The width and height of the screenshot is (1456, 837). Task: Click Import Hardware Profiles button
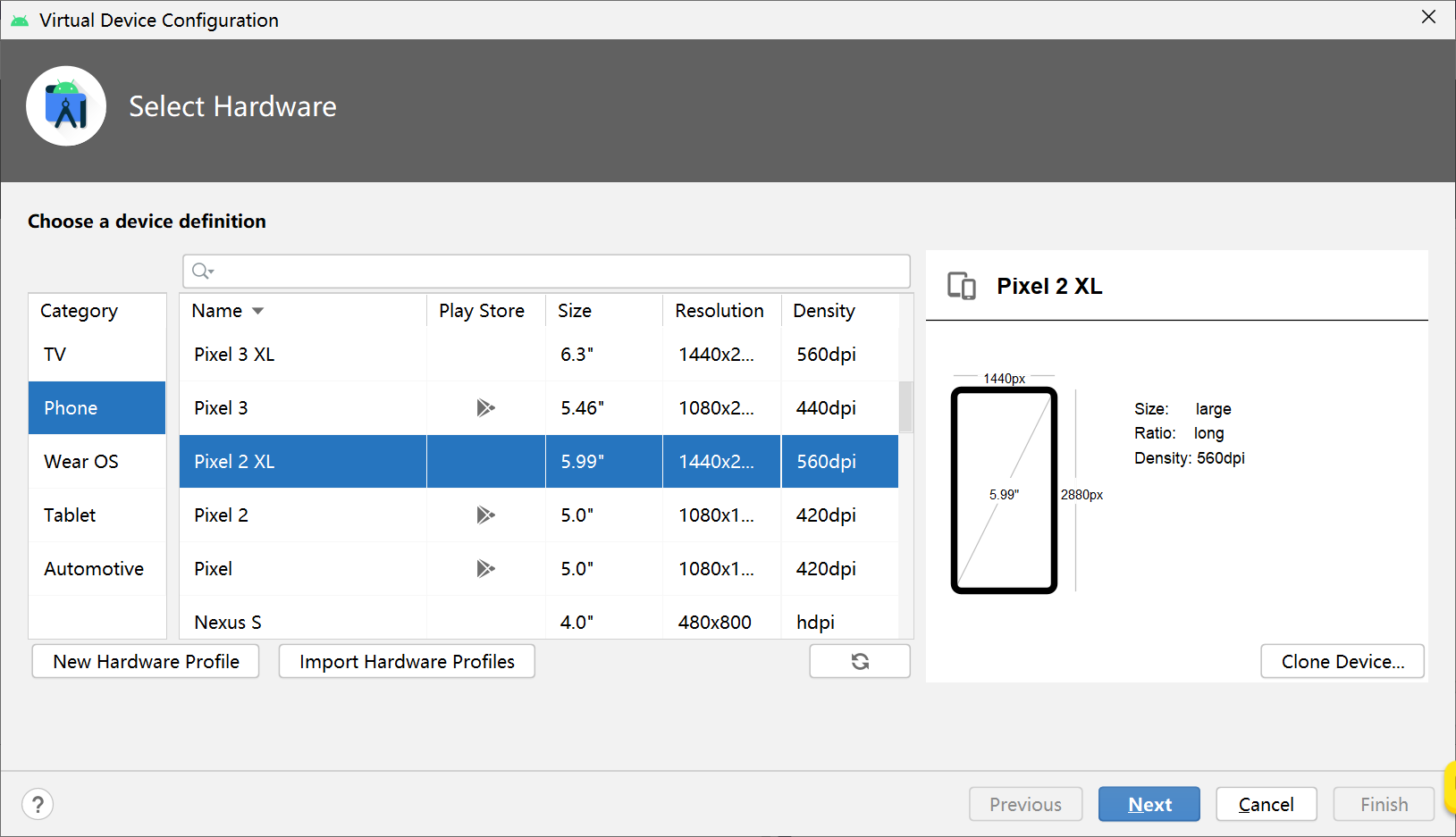point(407,661)
